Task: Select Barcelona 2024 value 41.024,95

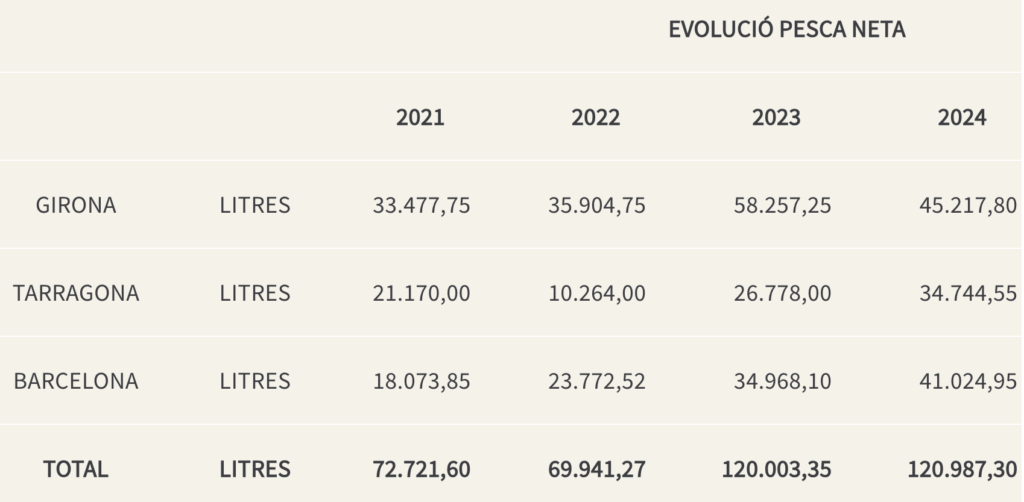Action: pos(968,381)
